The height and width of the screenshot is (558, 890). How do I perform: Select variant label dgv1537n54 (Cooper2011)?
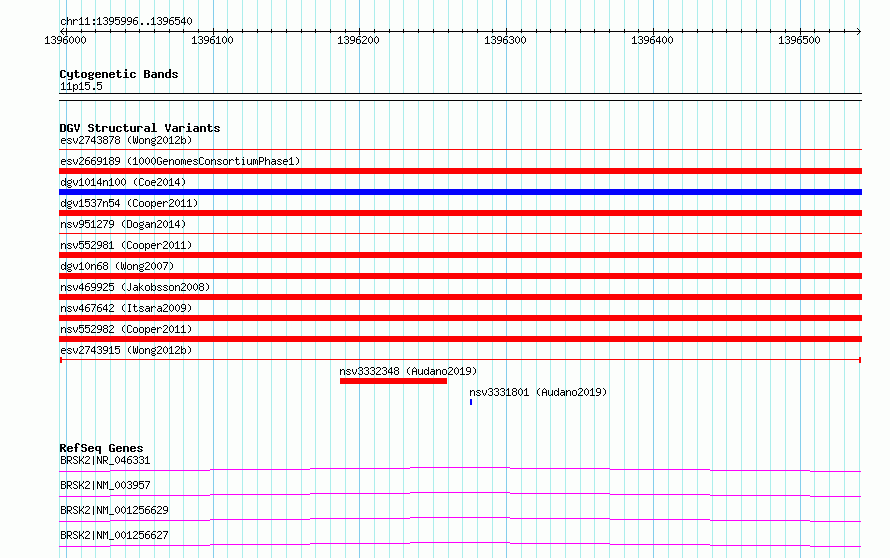[129, 203]
